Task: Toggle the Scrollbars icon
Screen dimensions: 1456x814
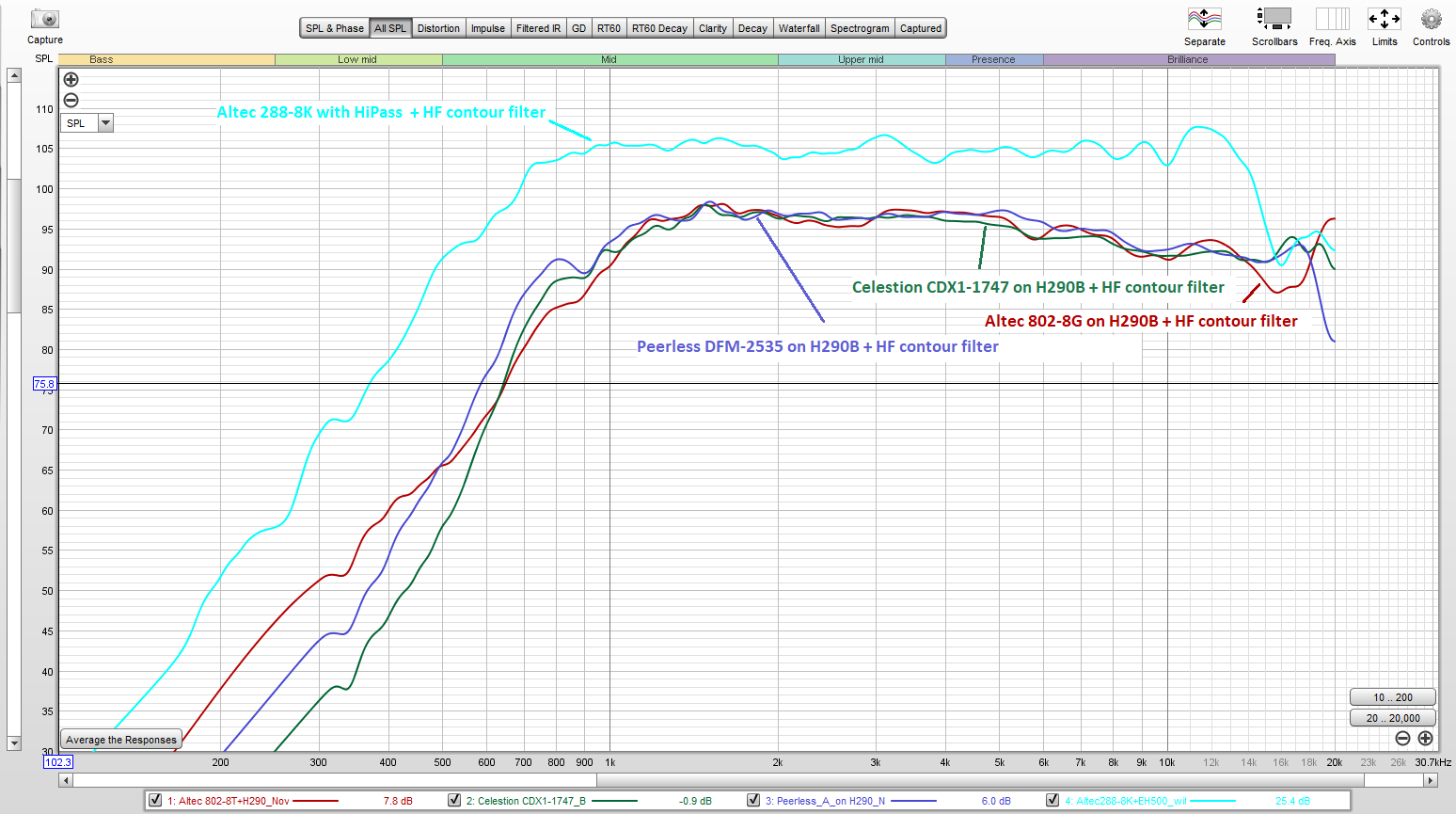Action: [x=1274, y=19]
